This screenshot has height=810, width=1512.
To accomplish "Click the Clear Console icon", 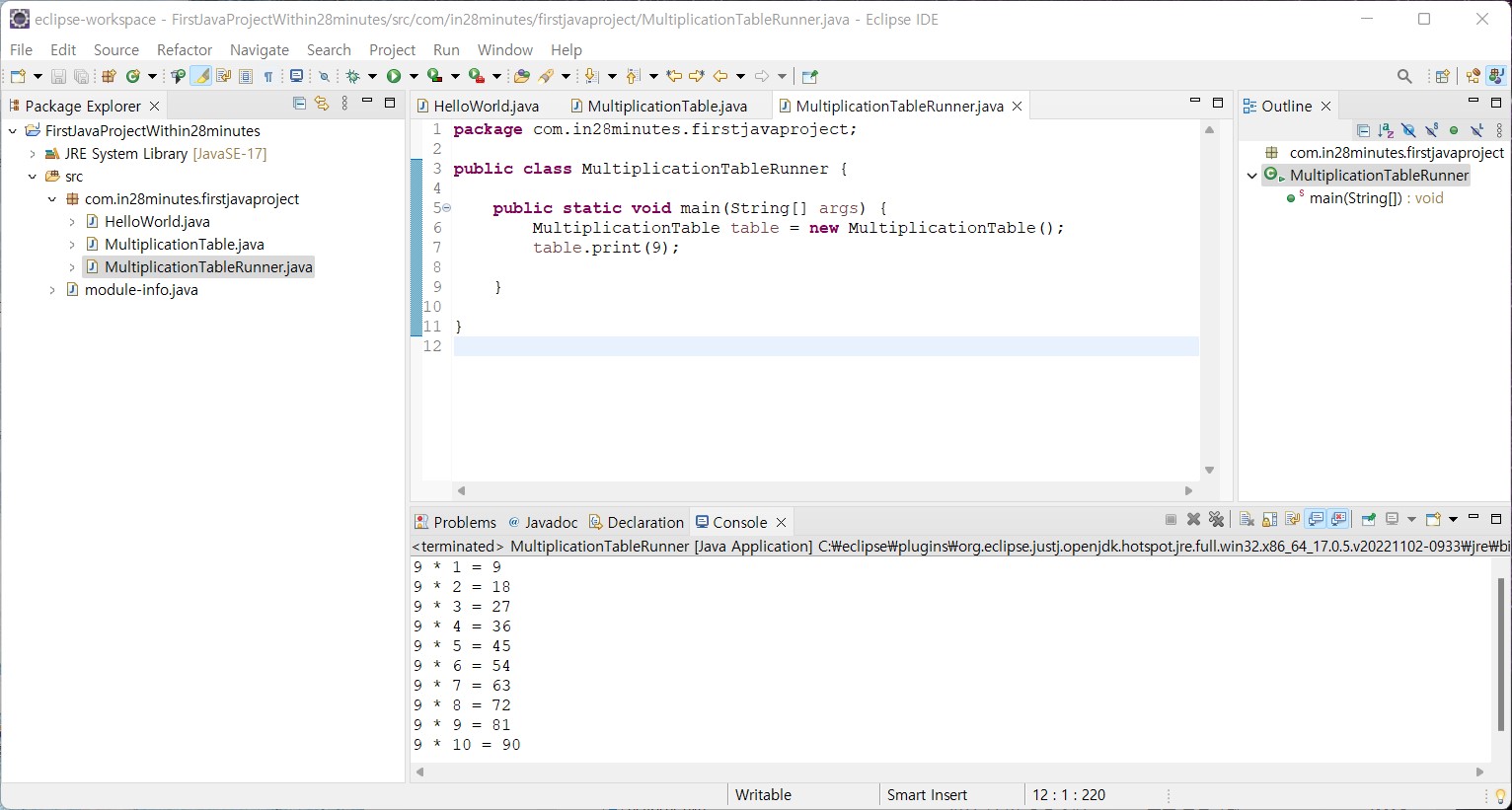I will point(1247,519).
